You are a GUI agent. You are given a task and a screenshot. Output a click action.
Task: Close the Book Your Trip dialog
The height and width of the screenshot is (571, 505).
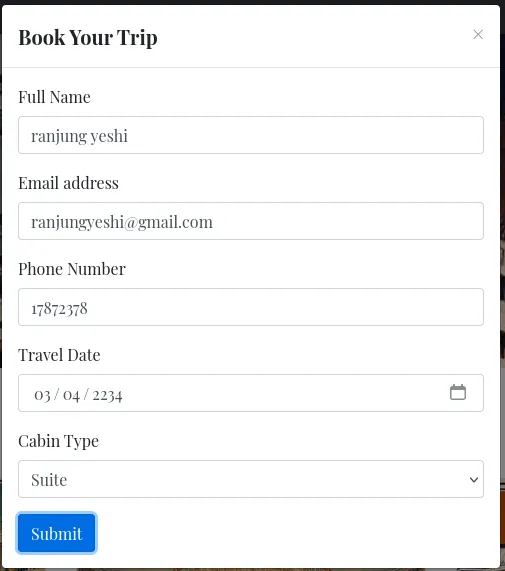tap(478, 35)
